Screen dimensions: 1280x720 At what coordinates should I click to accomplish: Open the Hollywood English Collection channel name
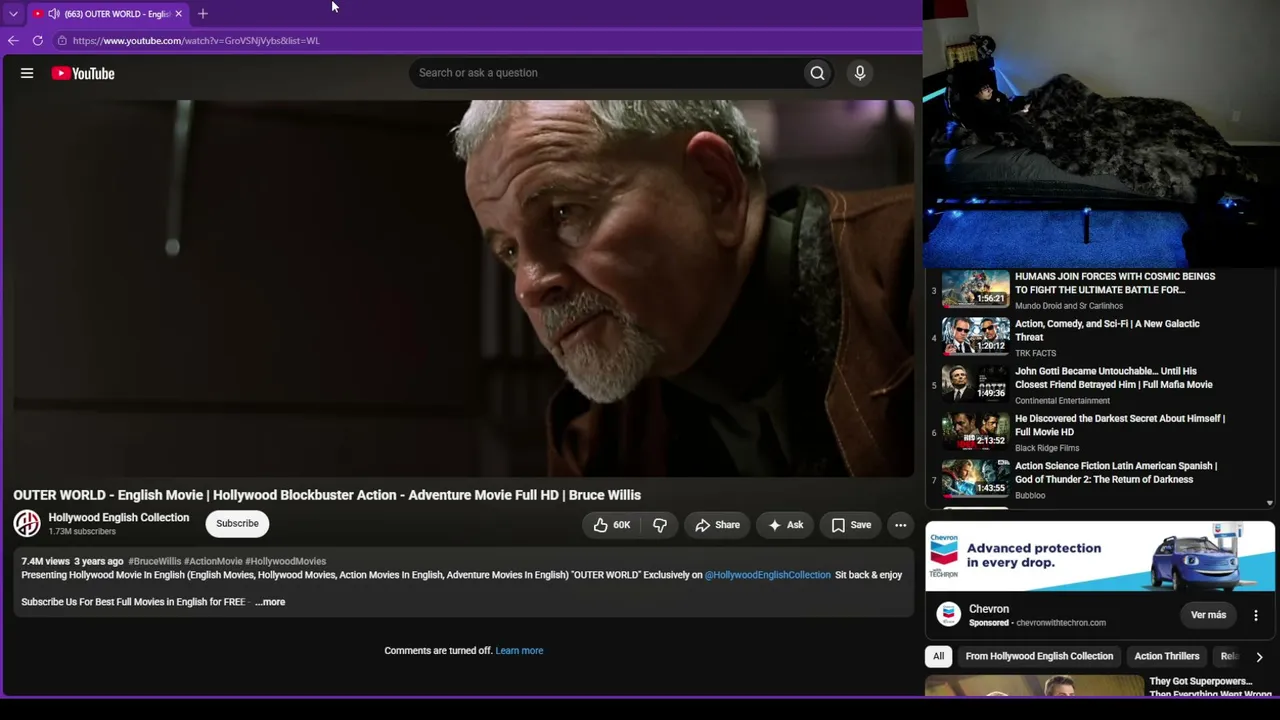click(119, 518)
